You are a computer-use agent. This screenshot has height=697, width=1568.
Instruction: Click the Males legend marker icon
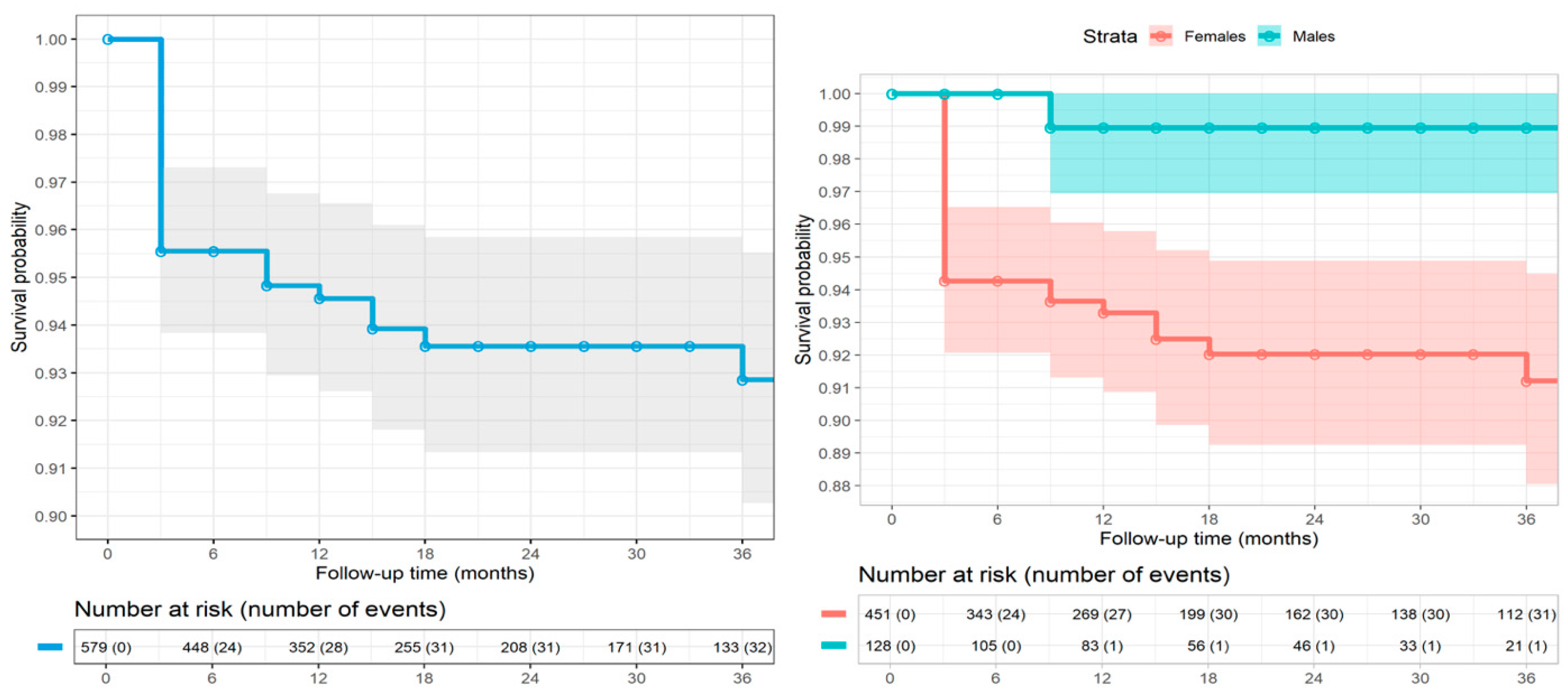click(x=1269, y=36)
